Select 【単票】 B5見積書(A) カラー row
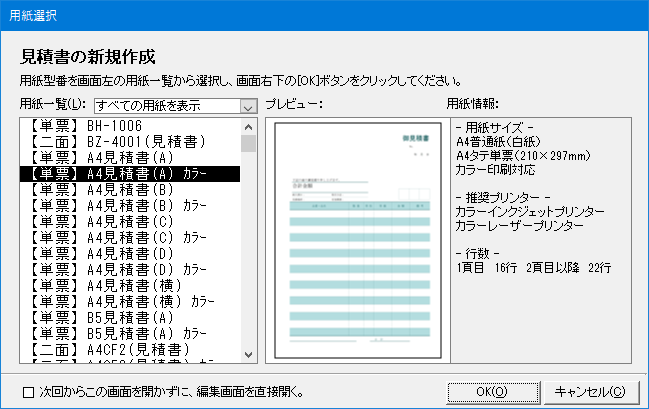649x409 pixels. (130, 334)
